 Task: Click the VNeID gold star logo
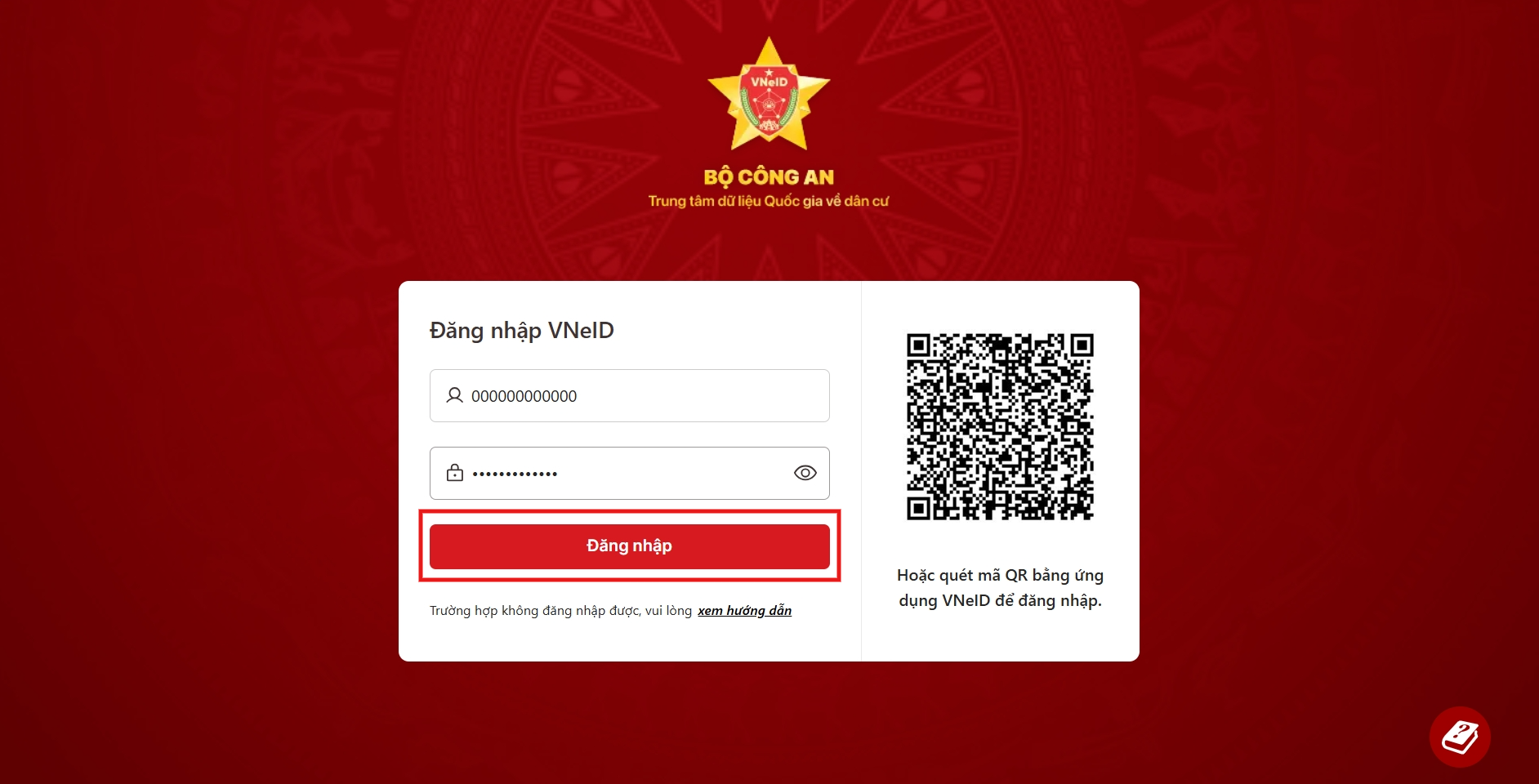coord(769,94)
